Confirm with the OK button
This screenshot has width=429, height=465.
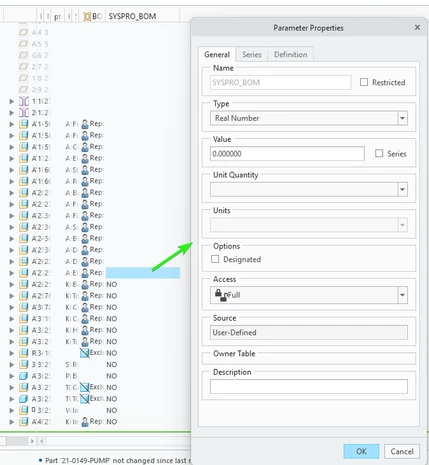pos(361,451)
